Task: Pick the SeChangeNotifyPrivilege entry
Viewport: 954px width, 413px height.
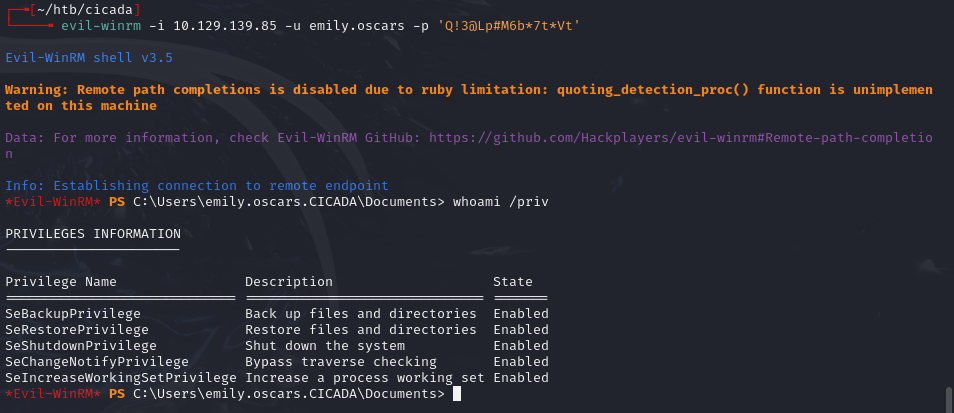Action: click(x=97, y=362)
